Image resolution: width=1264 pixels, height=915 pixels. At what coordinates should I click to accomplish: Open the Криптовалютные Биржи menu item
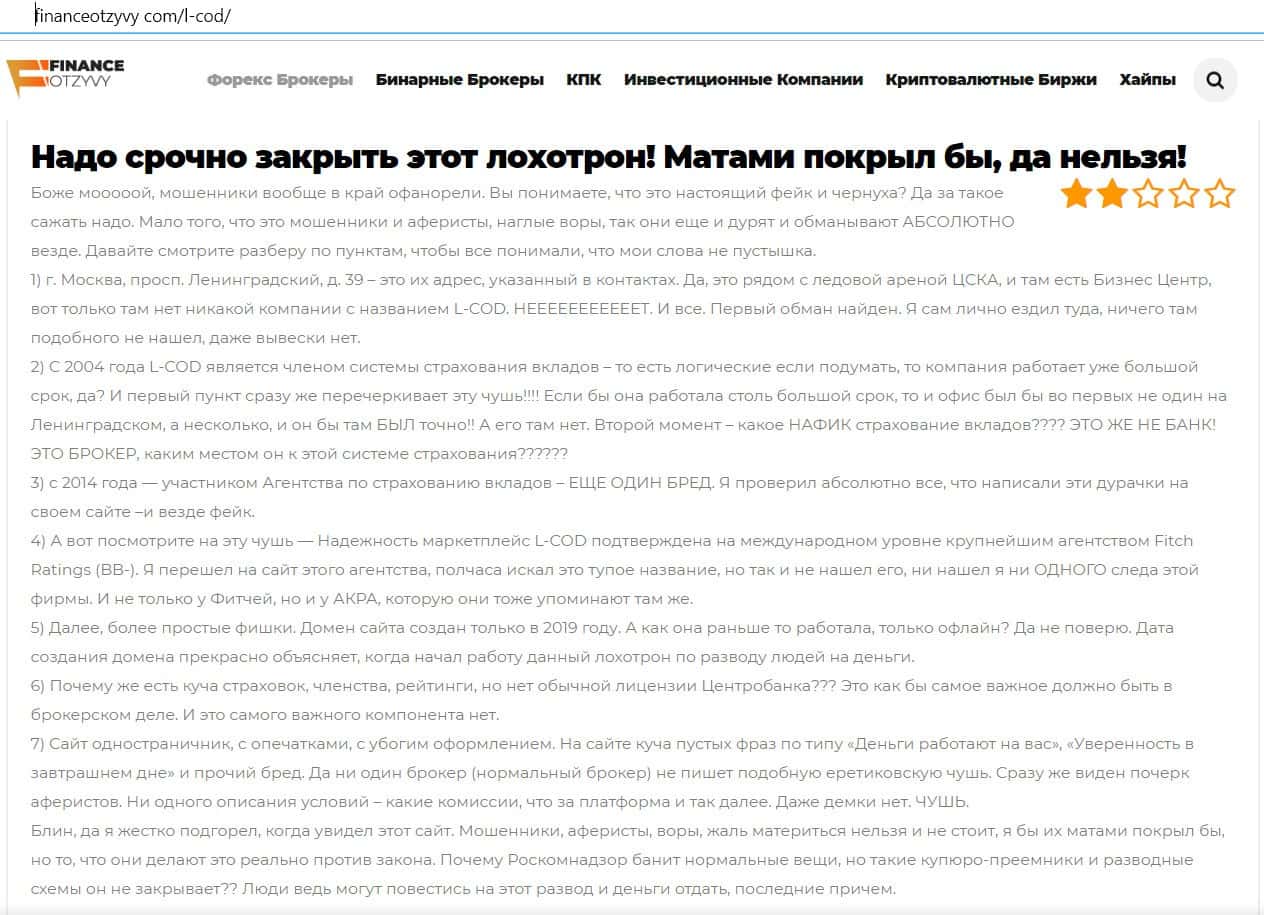[x=991, y=80]
